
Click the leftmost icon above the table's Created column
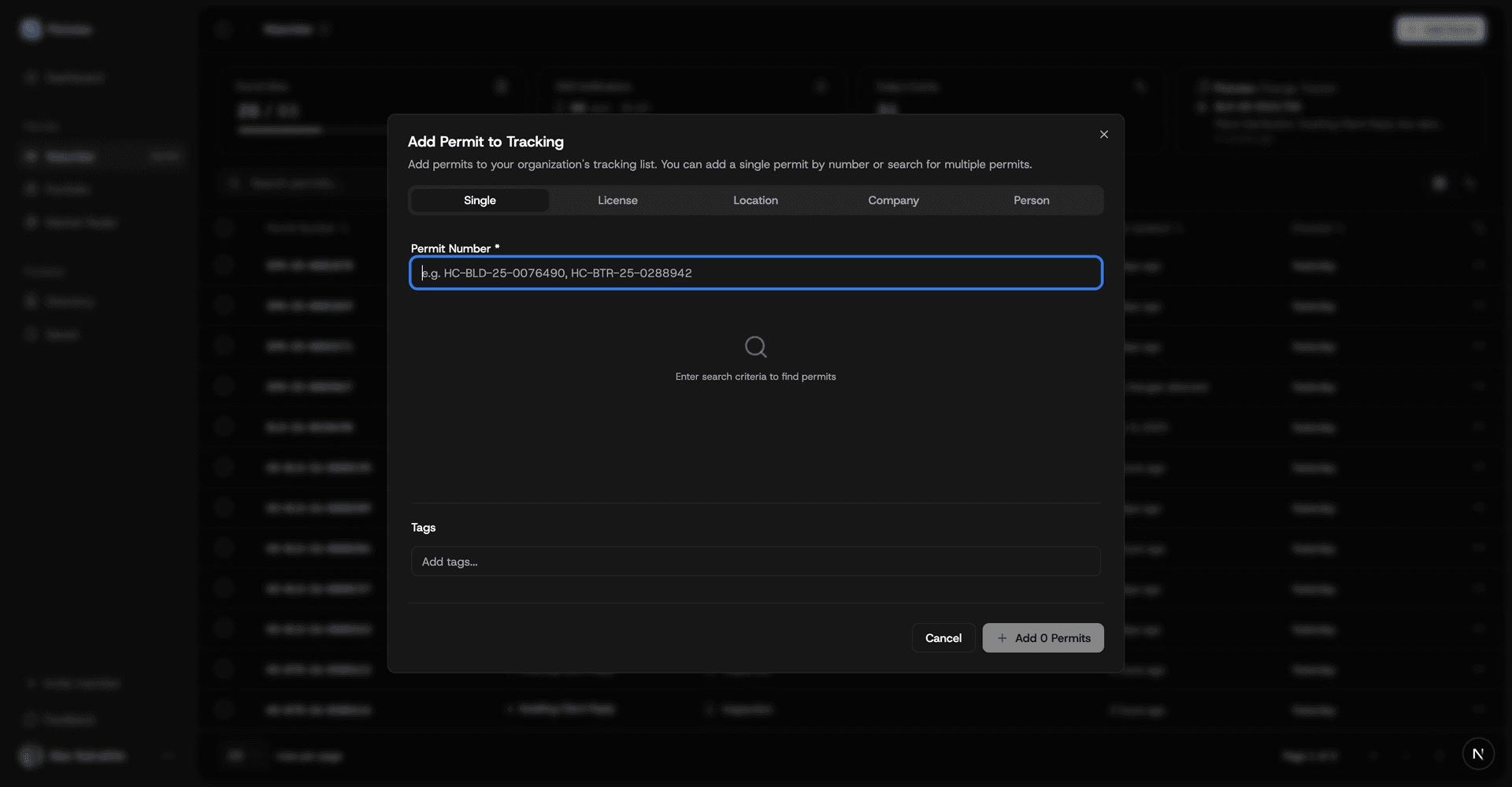(x=1439, y=183)
